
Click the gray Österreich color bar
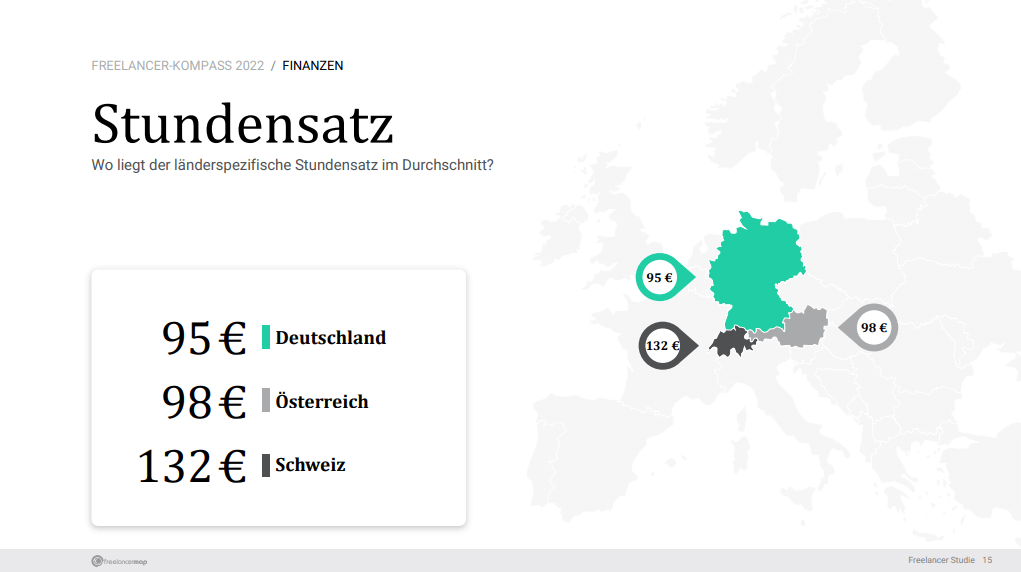[x=266, y=400]
